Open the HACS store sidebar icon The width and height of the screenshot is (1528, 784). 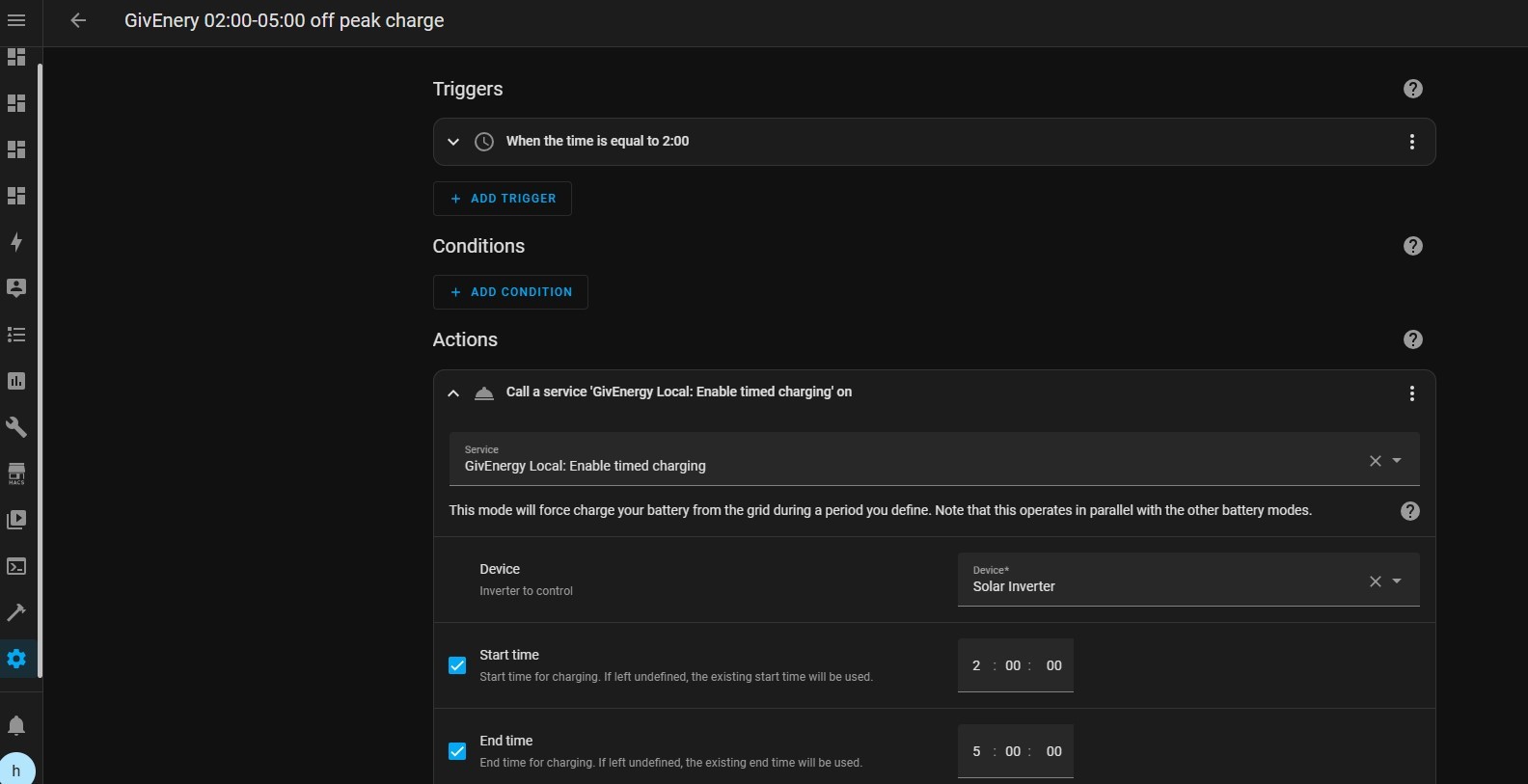(x=16, y=473)
